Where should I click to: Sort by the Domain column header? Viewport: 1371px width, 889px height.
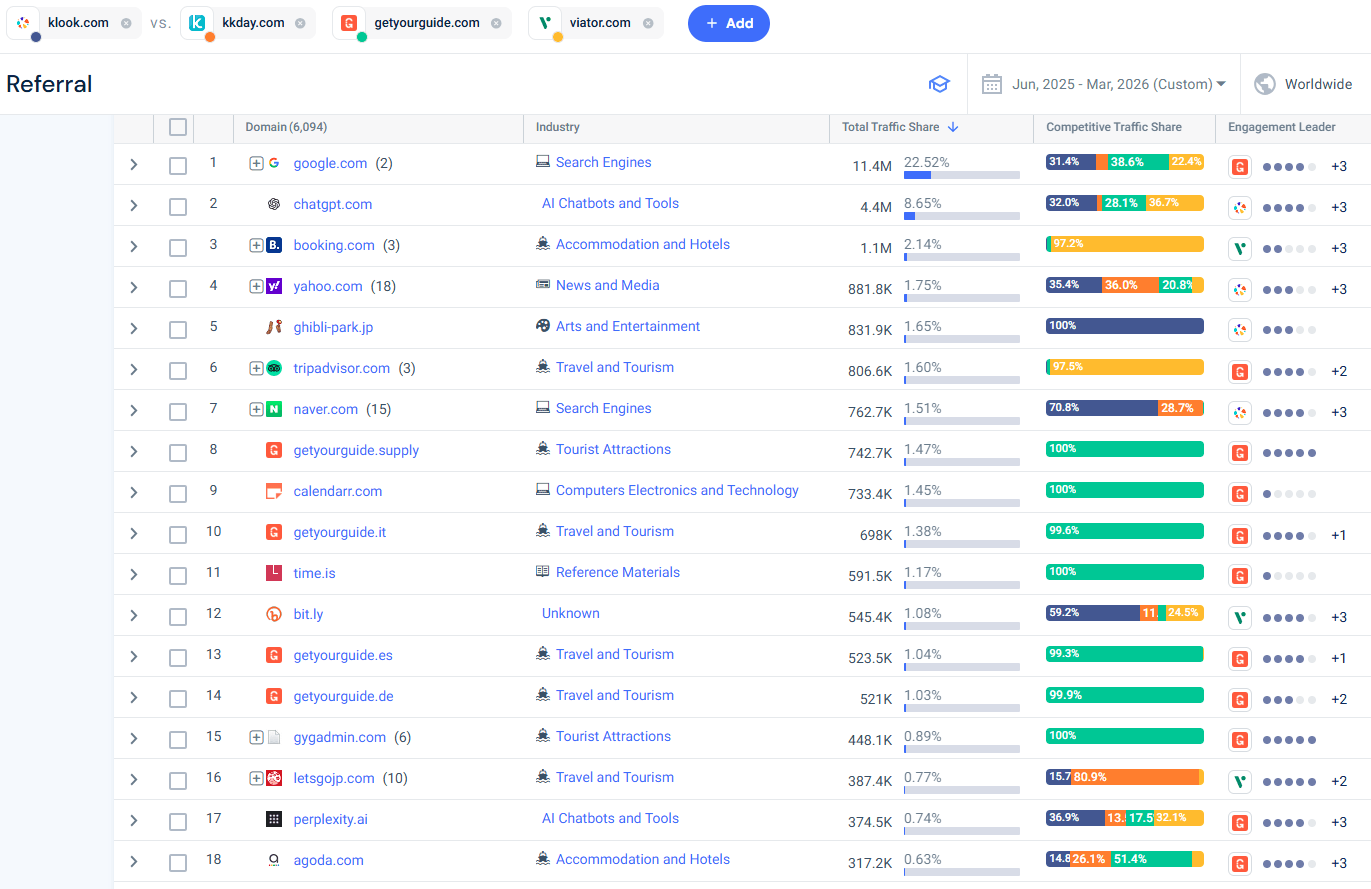coord(286,127)
